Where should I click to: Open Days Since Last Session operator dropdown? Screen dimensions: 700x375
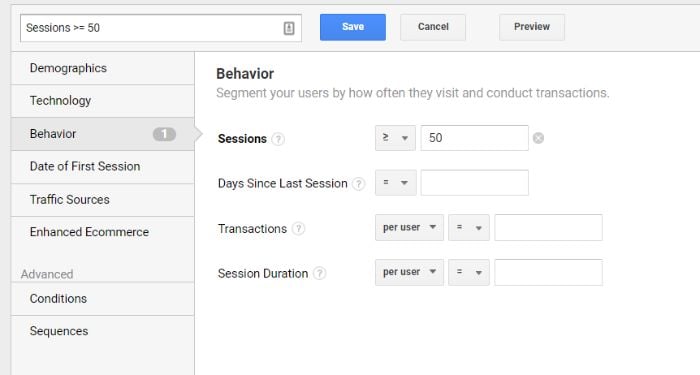396,183
